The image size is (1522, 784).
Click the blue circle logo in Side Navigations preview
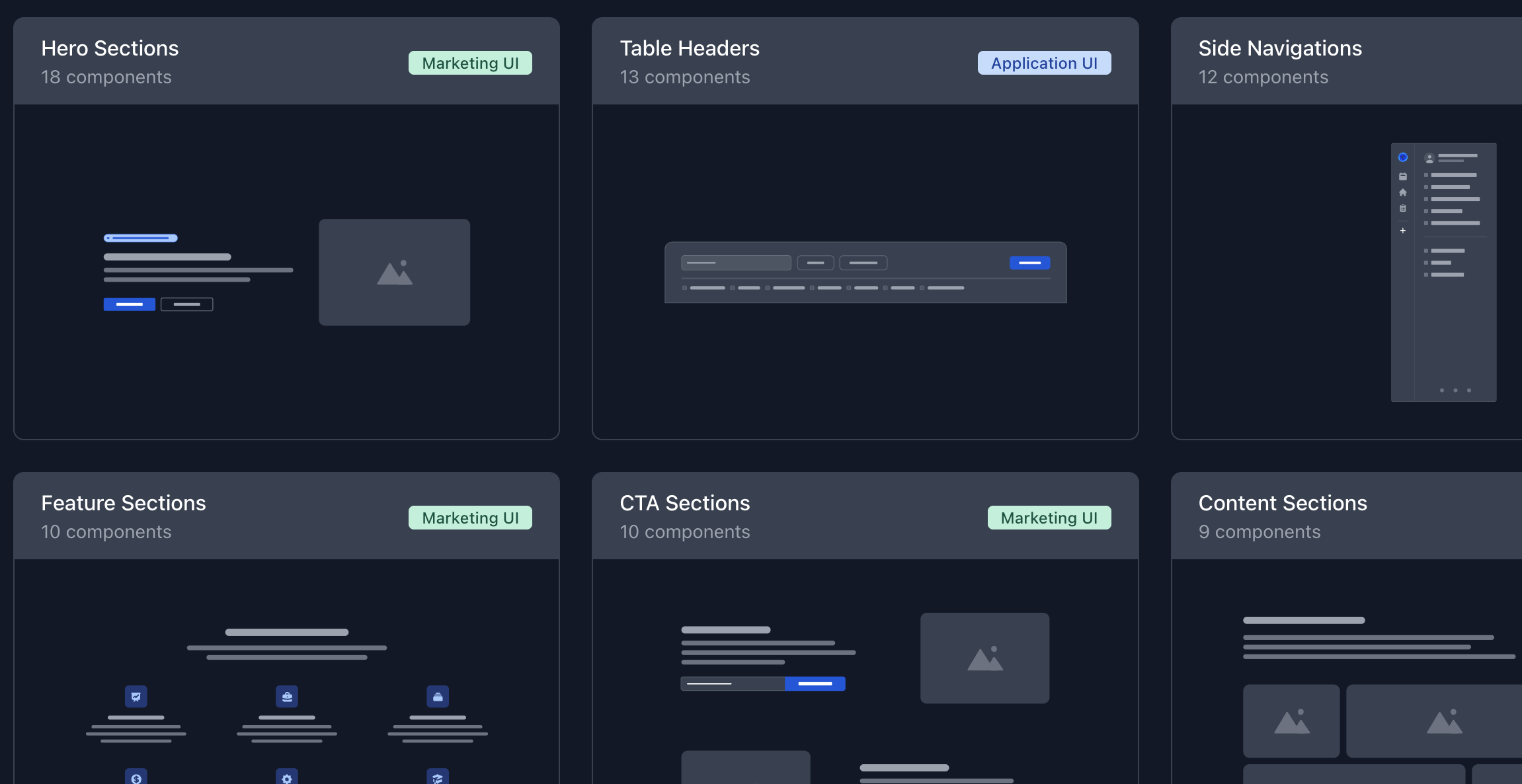[x=1403, y=157]
